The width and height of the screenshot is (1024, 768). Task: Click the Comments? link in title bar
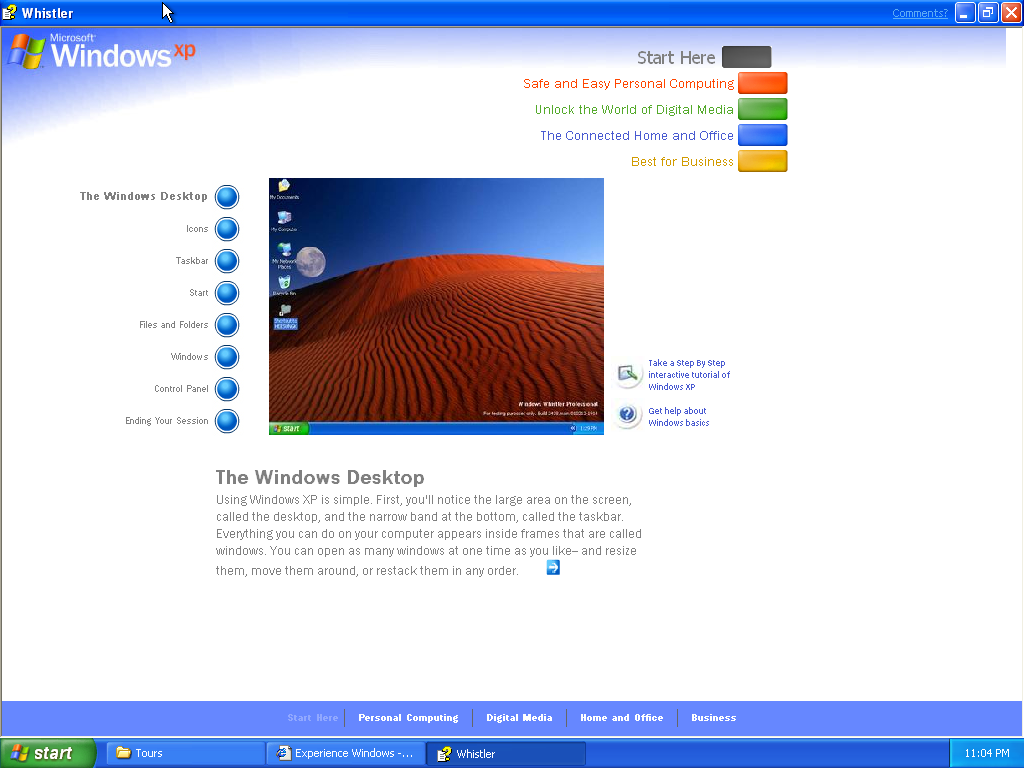[920, 13]
